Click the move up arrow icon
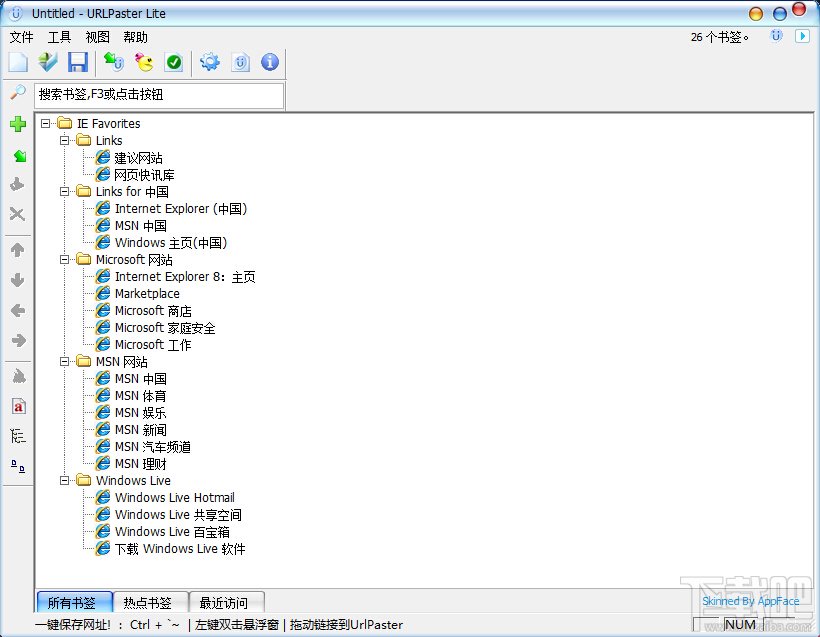The image size is (820, 637). [18, 250]
